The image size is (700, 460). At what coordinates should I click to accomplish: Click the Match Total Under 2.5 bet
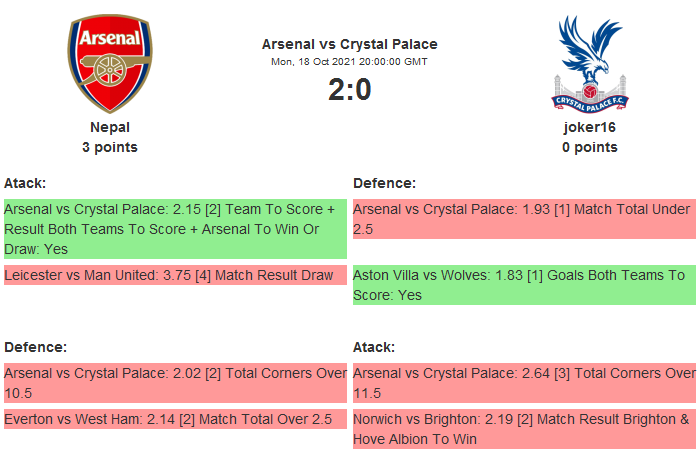[524, 219]
